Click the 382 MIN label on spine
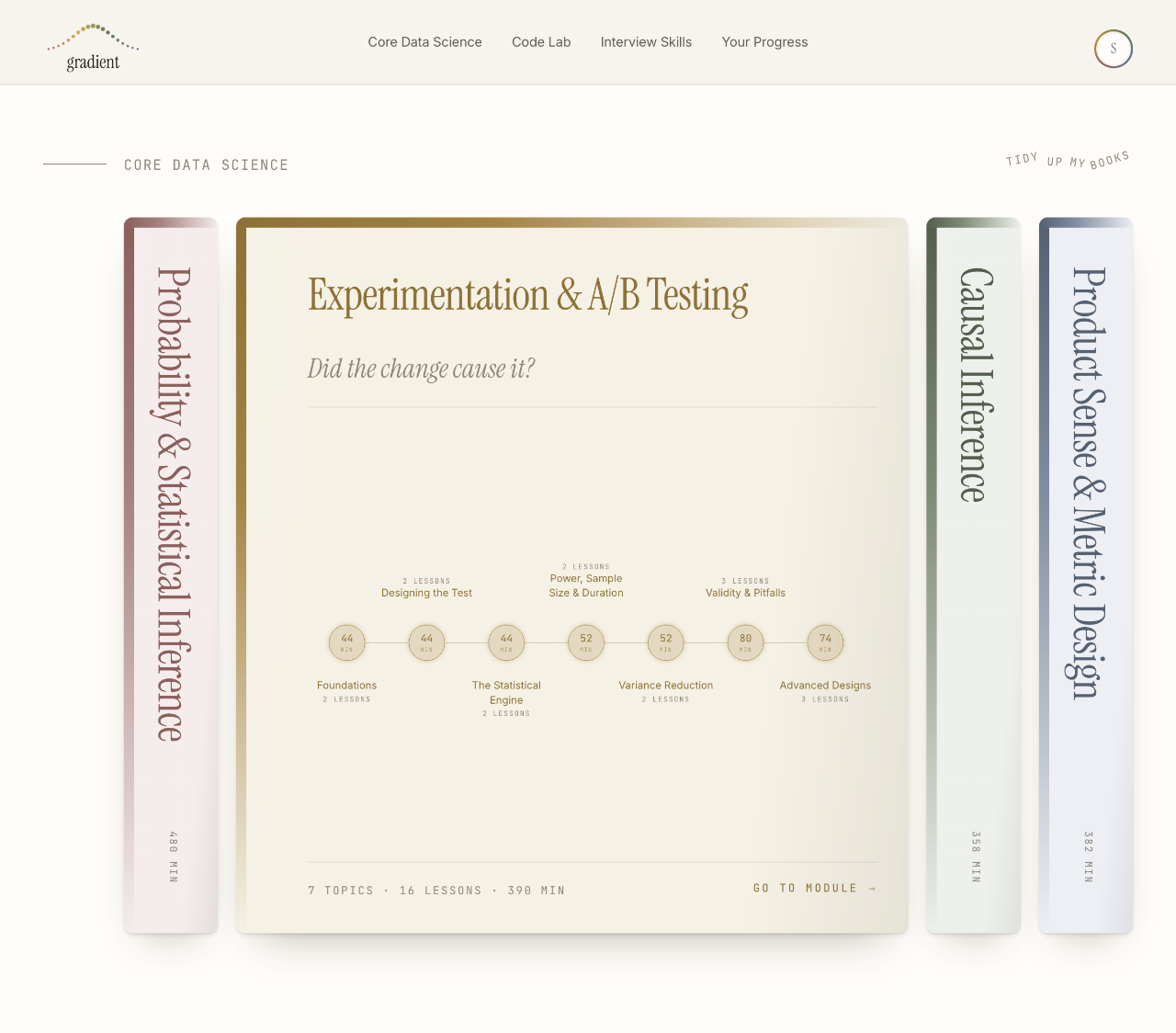The height and width of the screenshot is (1033, 1176). tap(1088, 857)
